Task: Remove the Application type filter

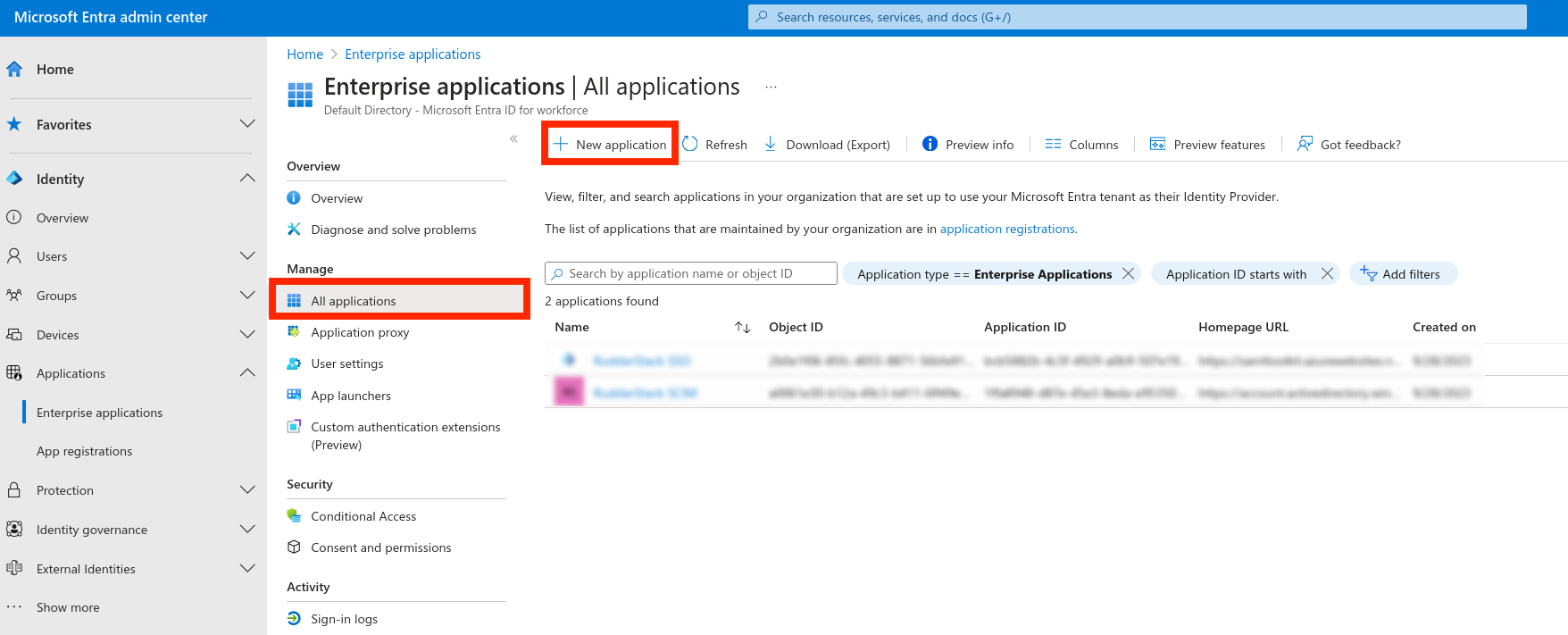Action: click(1129, 274)
